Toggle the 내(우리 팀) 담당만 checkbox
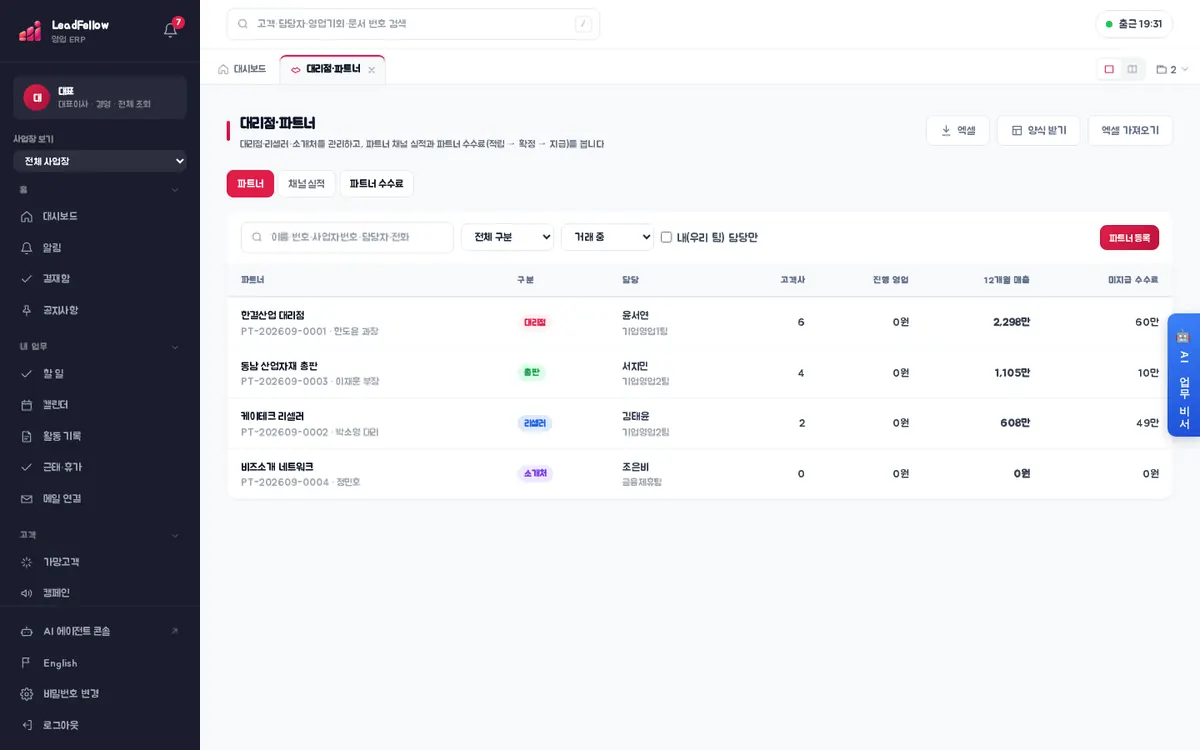The width and height of the screenshot is (1200, 750). [x=666, y=237]
